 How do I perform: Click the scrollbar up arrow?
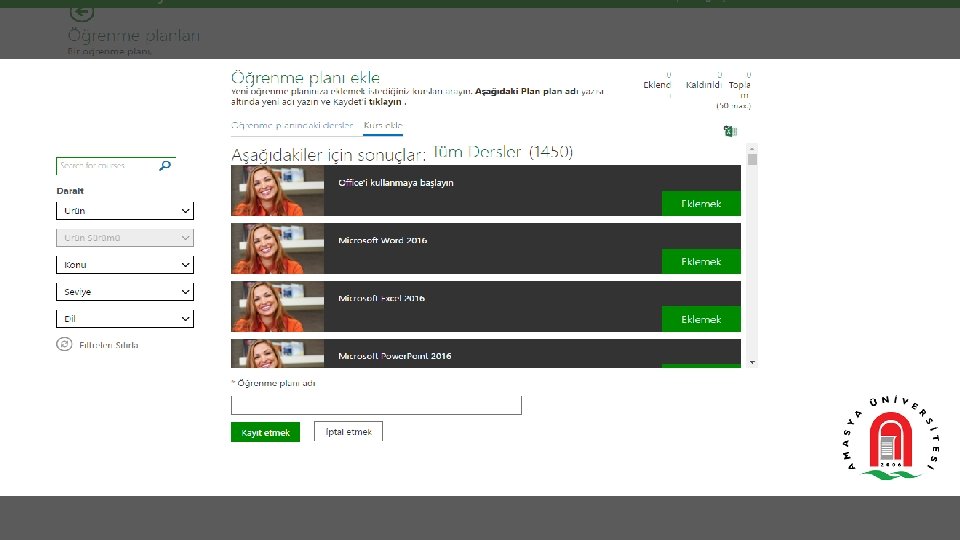click(x=752, y=149)
